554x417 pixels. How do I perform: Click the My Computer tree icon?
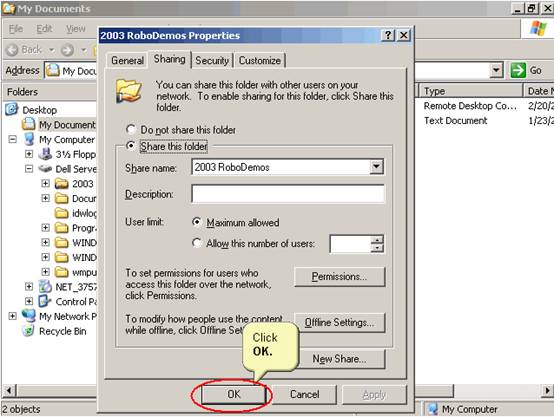(29, 139)
